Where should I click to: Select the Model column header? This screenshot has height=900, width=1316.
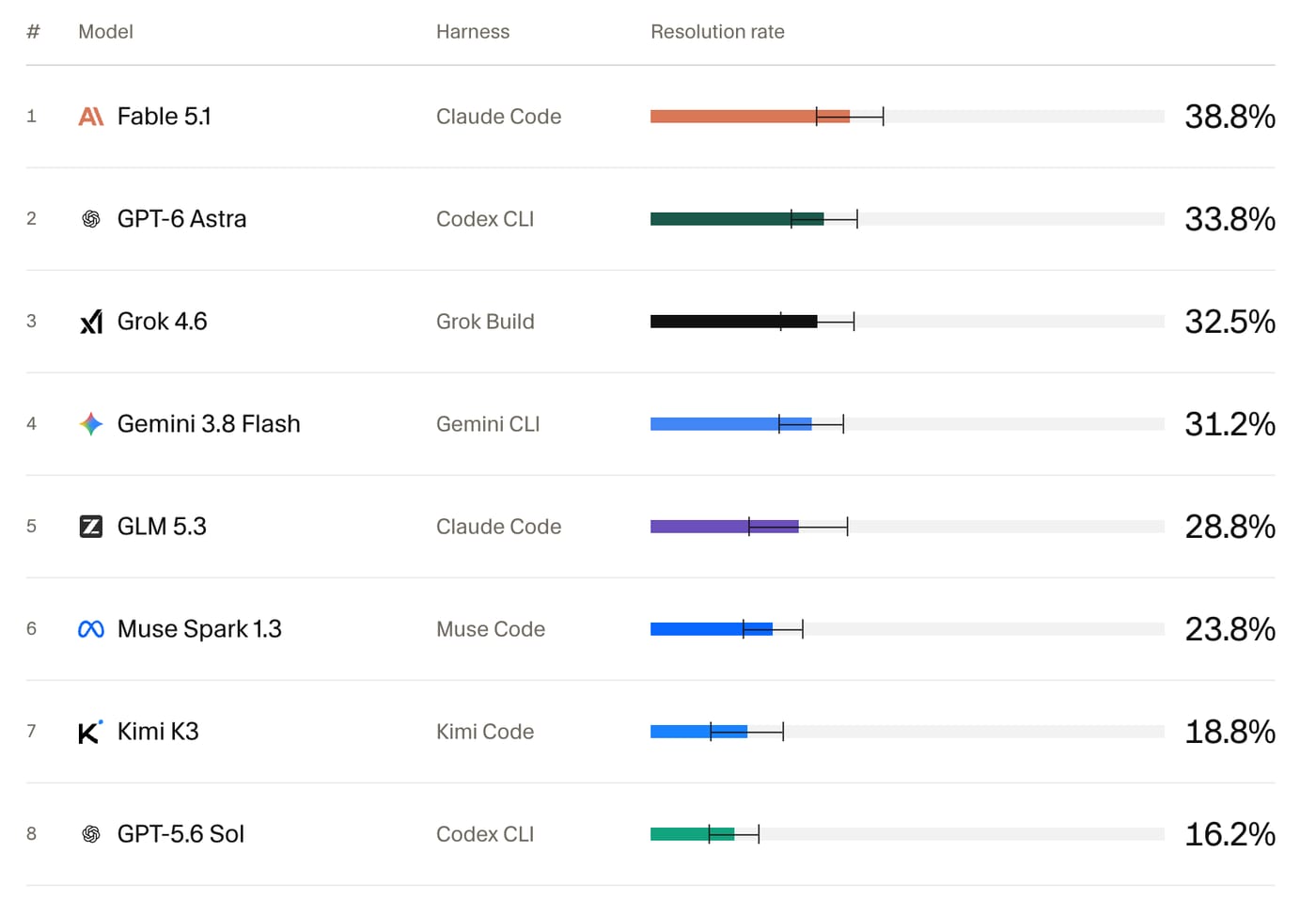pos(105,32)
